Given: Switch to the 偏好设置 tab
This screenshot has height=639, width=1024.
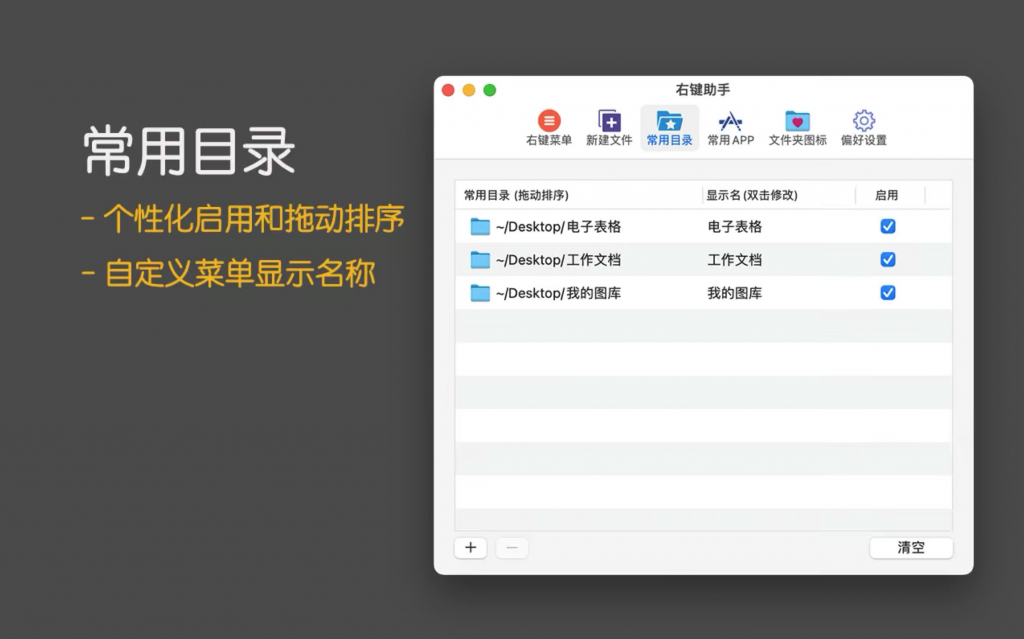Looking at the screenshot, I should (x=862, y=127).
